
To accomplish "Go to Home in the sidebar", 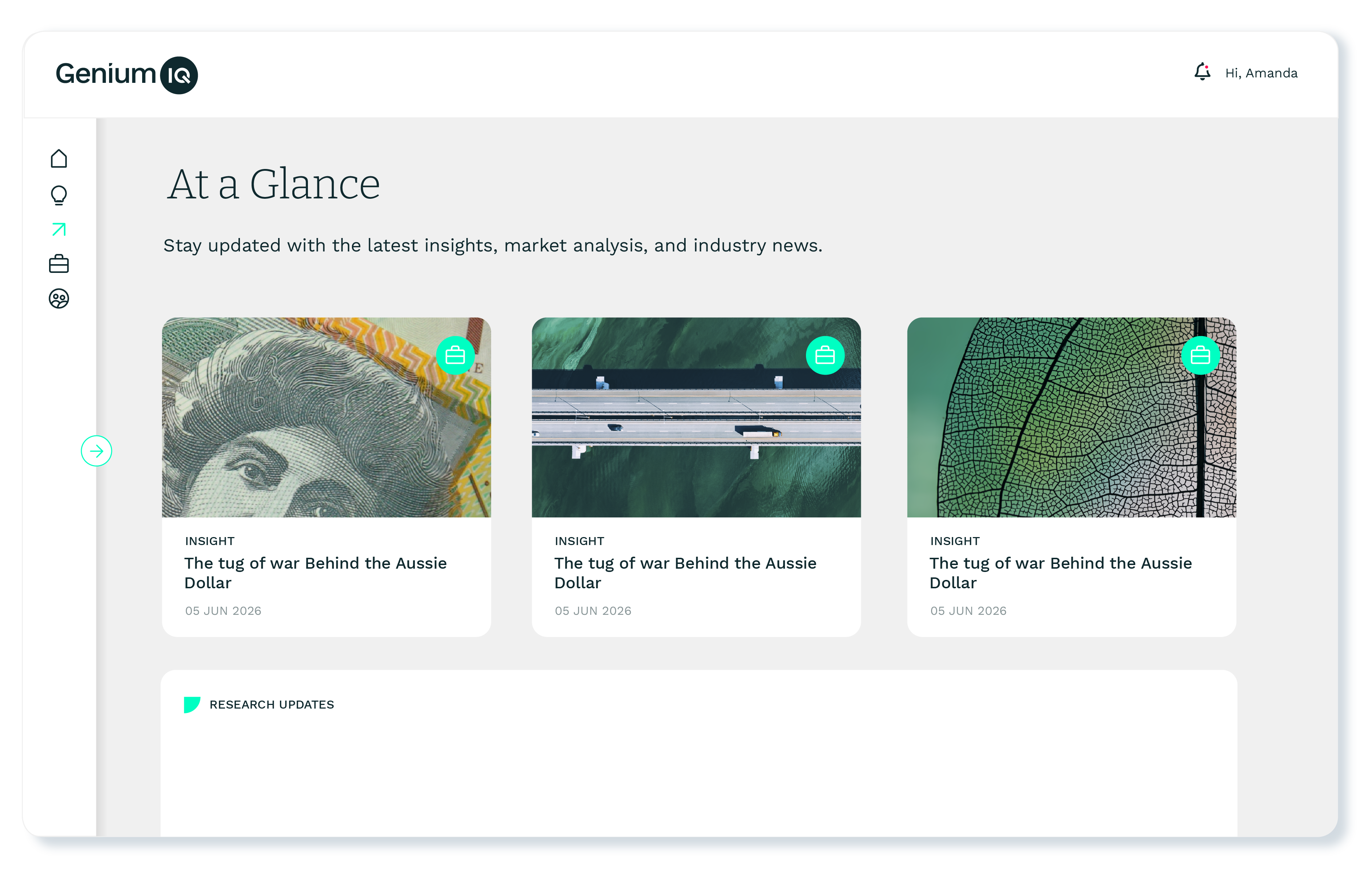I will (59, 158).
